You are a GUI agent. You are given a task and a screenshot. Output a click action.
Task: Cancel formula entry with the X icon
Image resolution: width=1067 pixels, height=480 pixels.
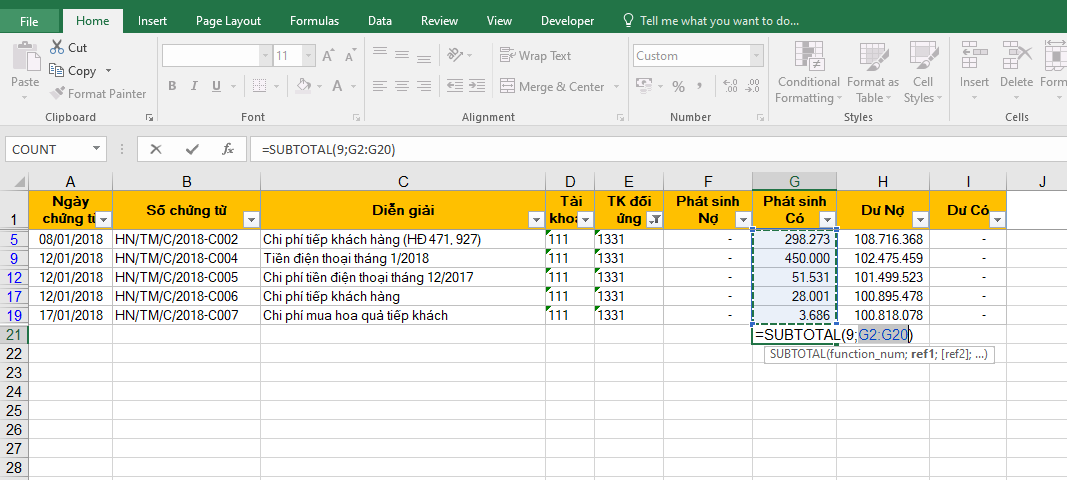pos(156,149)
